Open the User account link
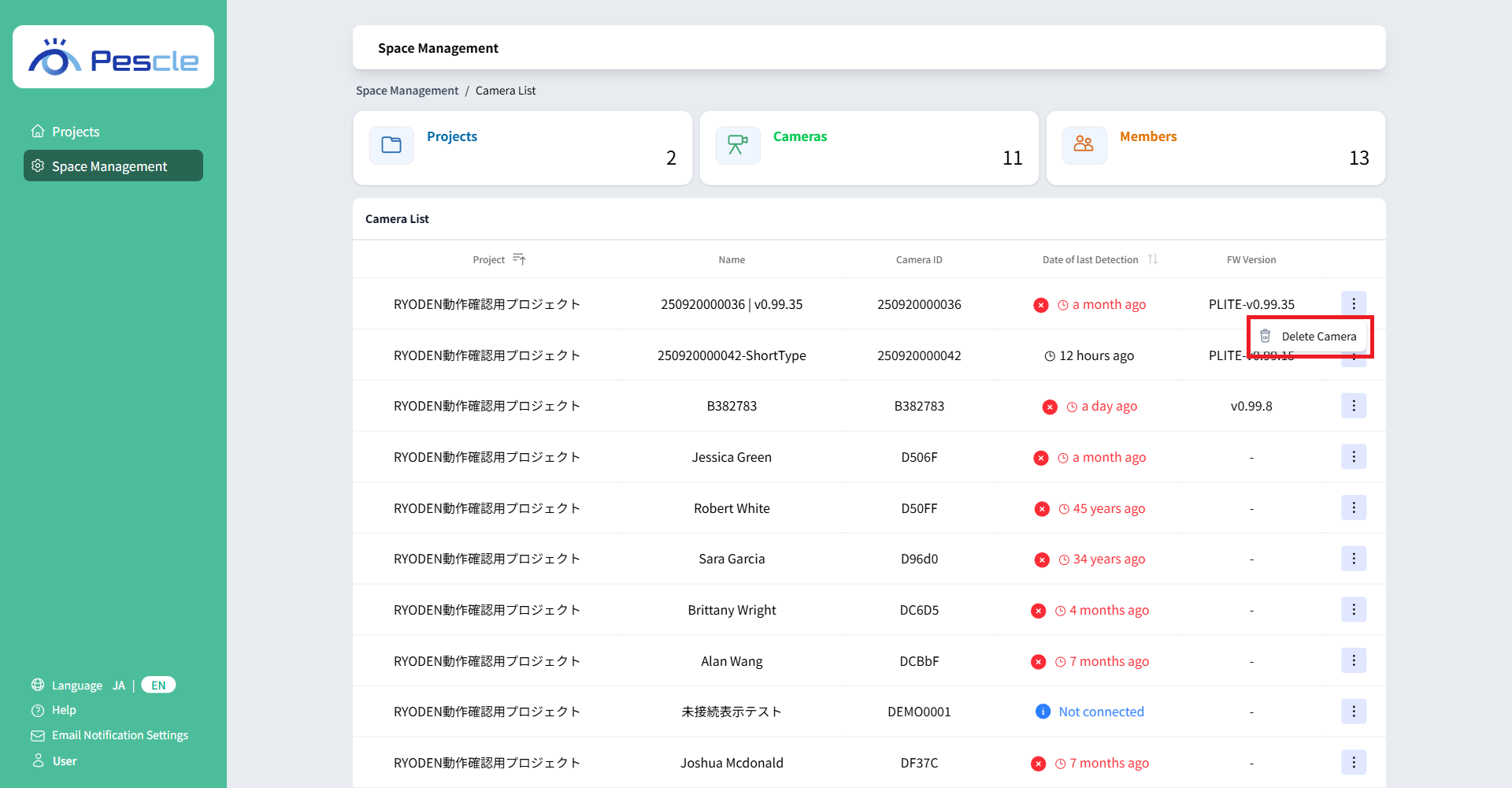 coord(64,761)
